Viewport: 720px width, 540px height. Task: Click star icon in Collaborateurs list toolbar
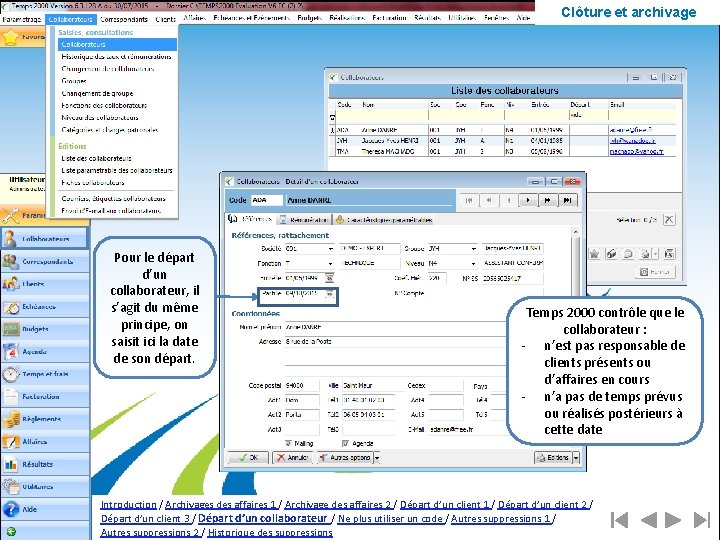coord(594,254)
